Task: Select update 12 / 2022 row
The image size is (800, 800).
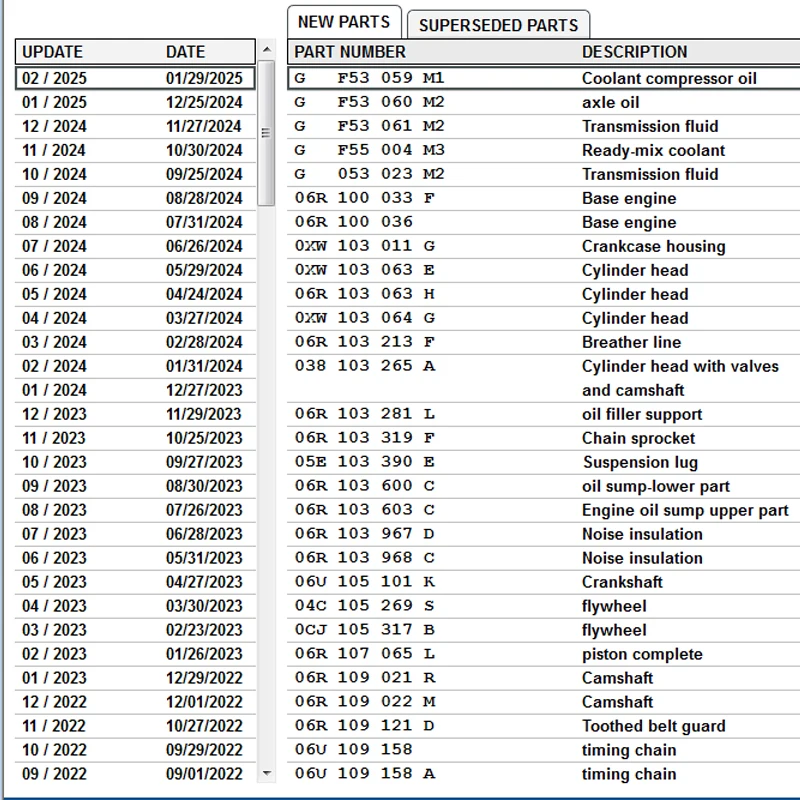Action: point(135,702)
